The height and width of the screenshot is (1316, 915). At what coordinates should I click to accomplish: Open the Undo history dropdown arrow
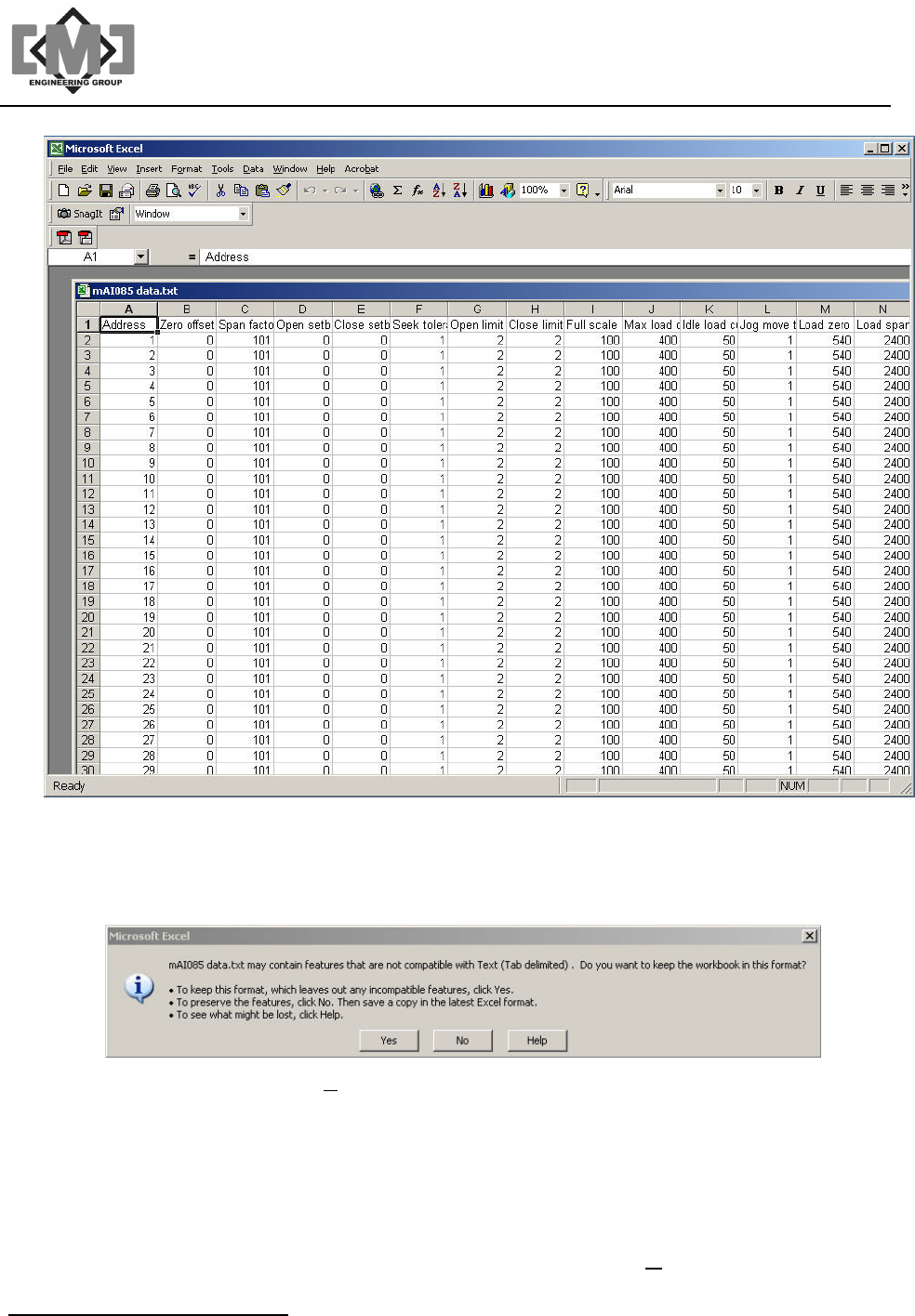coord(325,191)
